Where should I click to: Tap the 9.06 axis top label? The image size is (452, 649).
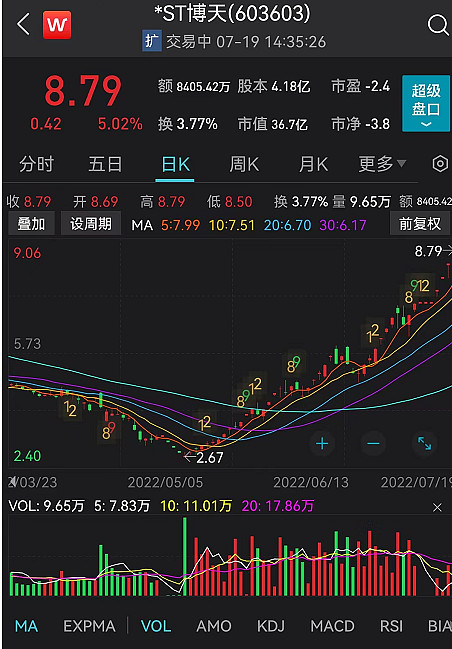[27, 253]
